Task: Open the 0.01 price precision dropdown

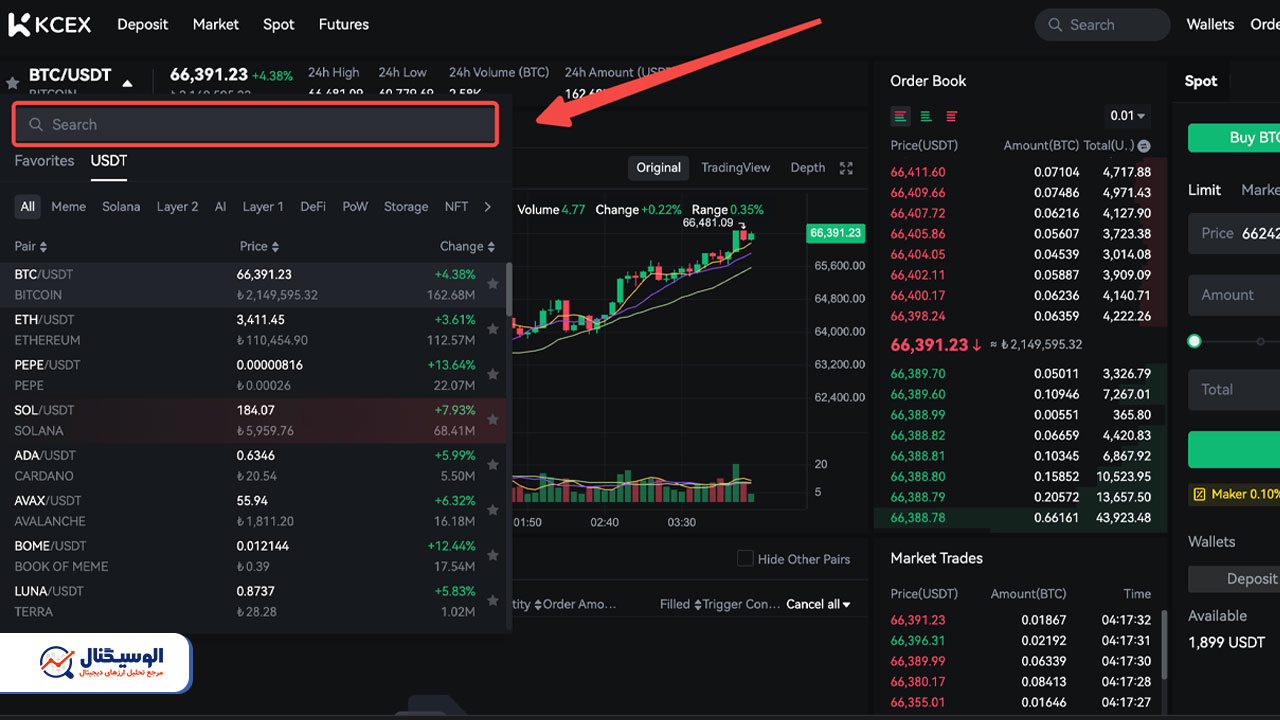Action: coord(1128,116)
